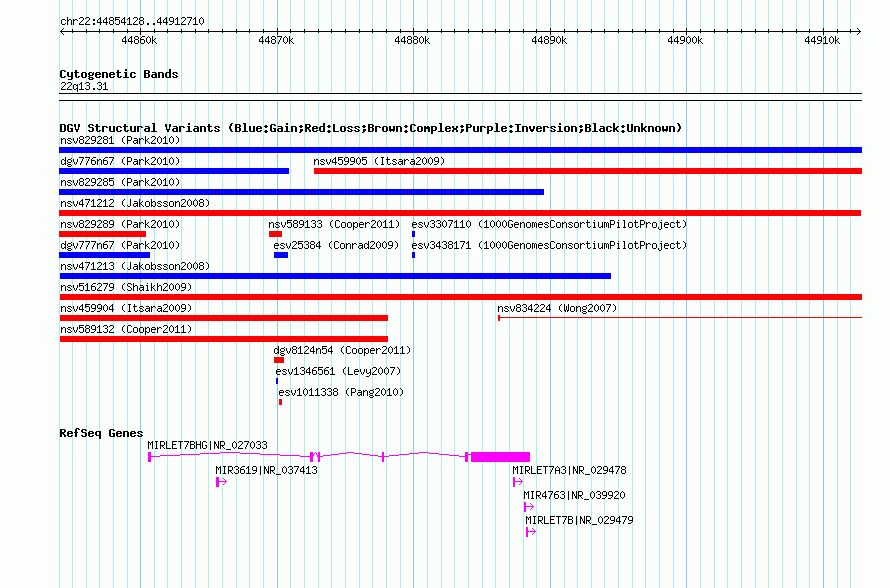Click the MIR3619|NR_037413 gene label
This screenshot has width=890, height=588.
coord(266,470)
